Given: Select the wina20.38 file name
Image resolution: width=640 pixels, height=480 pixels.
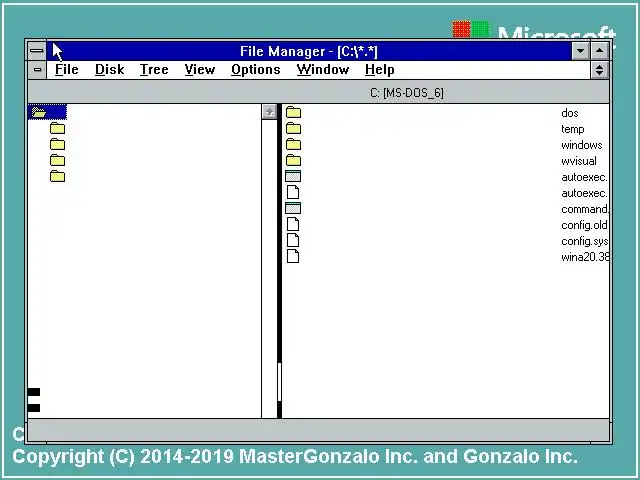Looking at the screenshot, I should [585, 257].
